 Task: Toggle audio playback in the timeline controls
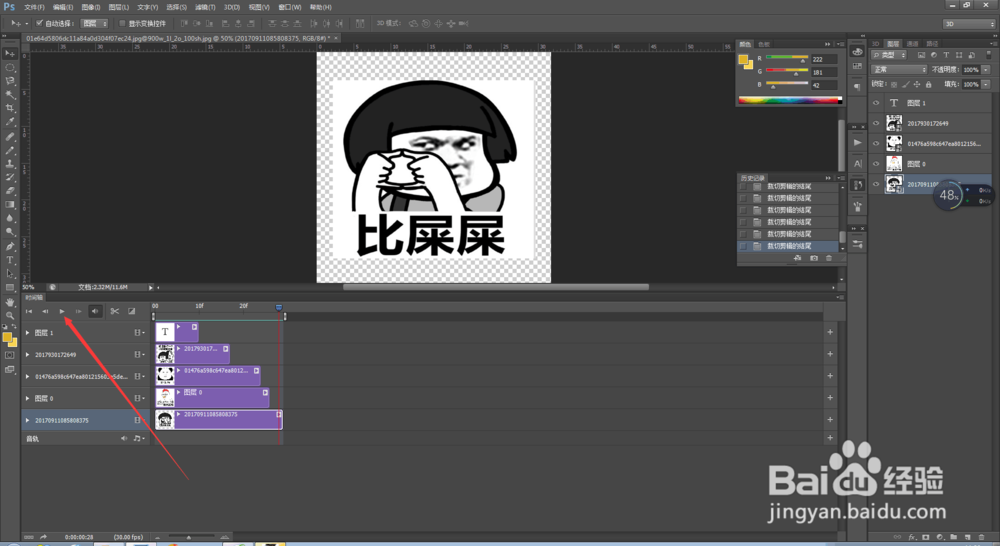[x=95, y=311]
